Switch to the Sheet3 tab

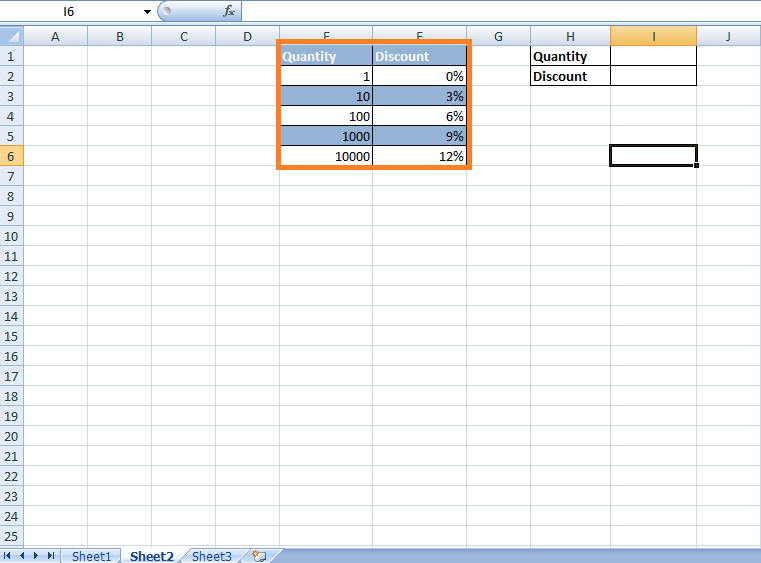tap(211, 556)
